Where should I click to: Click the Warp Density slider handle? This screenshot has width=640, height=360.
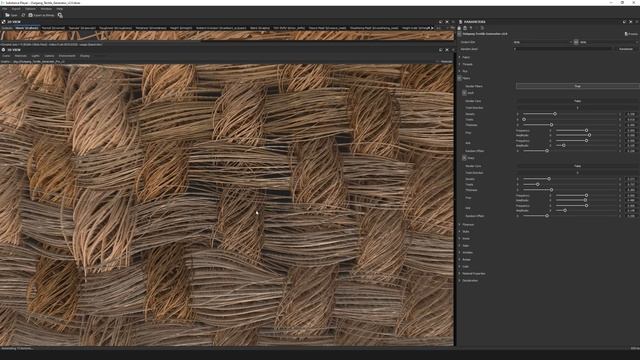pos(549,179)
